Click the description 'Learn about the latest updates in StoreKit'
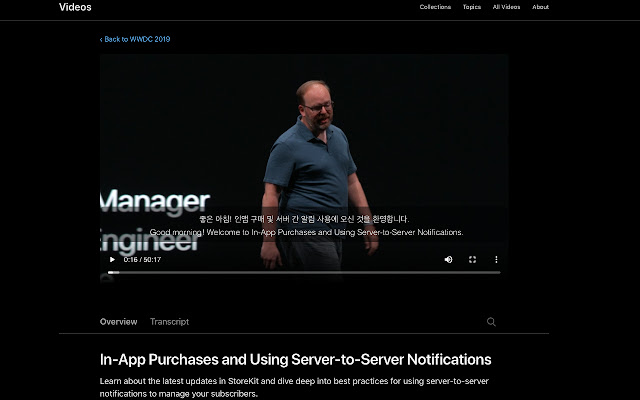640x400 pixels. point(294,387)
